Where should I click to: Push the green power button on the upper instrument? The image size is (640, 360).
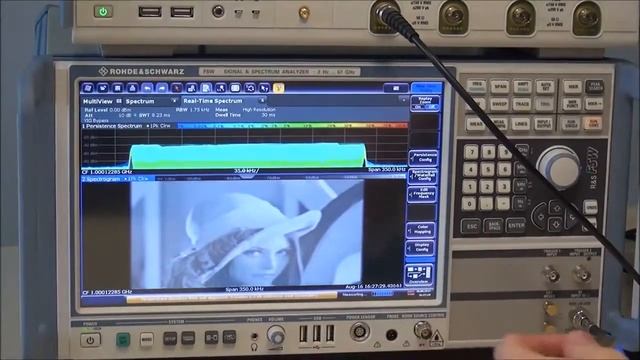(x=103, y=11)
